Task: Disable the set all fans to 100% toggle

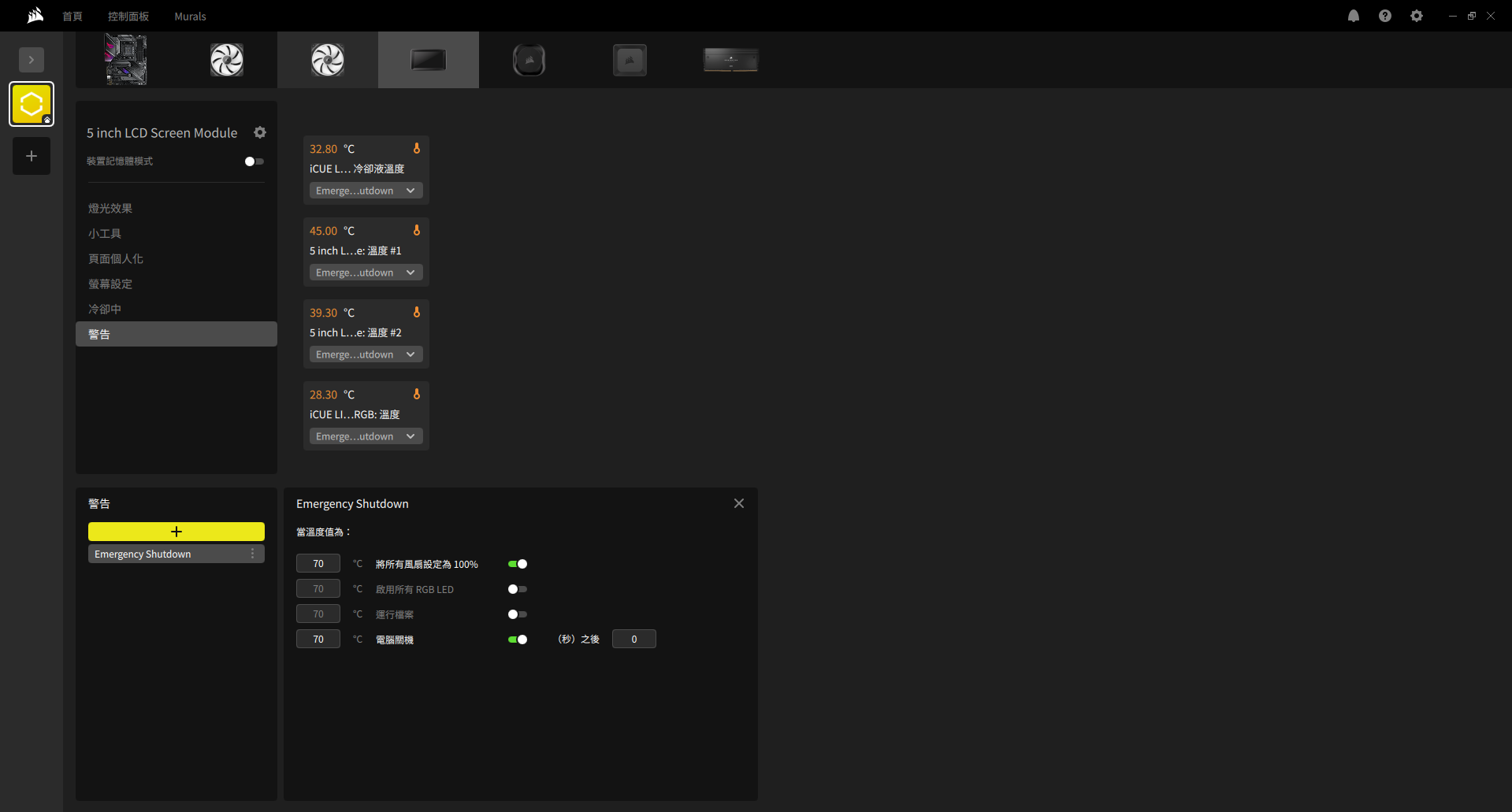Action: click(518, 564)
